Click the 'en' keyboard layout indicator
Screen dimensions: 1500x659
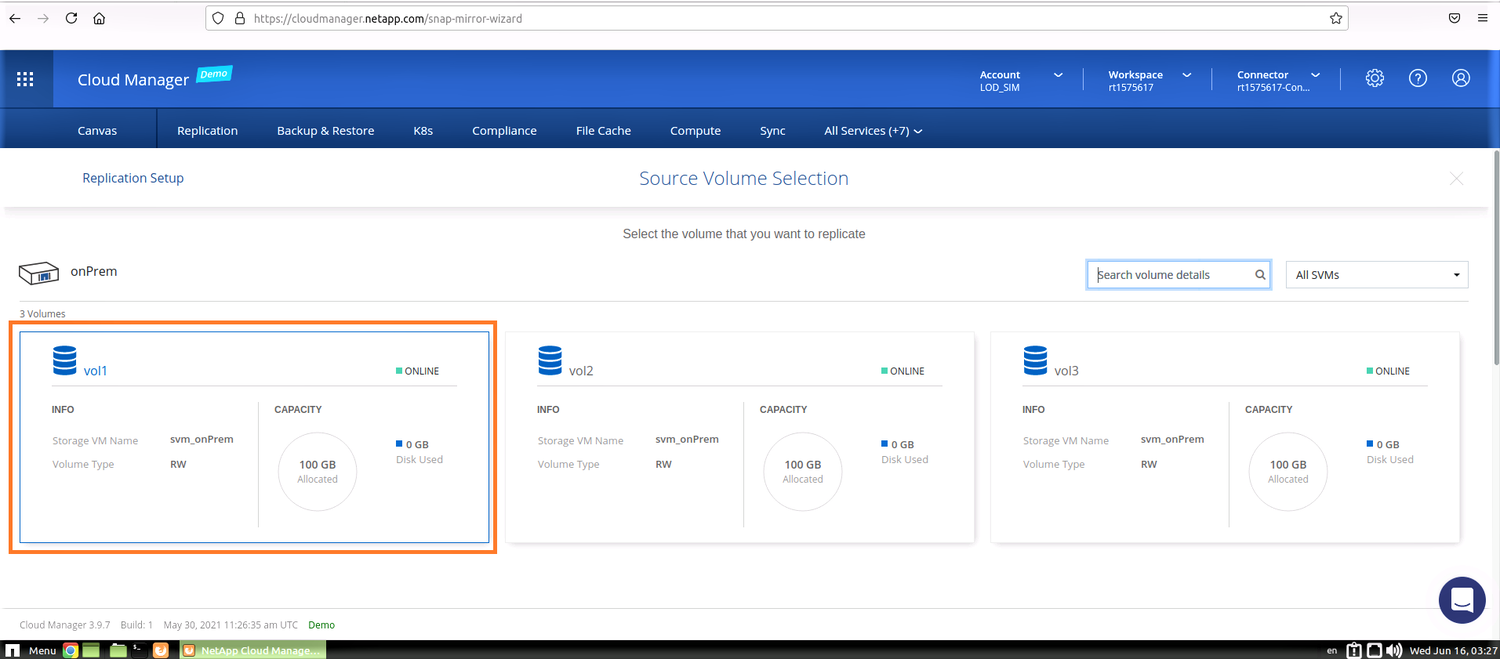(x=1331, y=651)
